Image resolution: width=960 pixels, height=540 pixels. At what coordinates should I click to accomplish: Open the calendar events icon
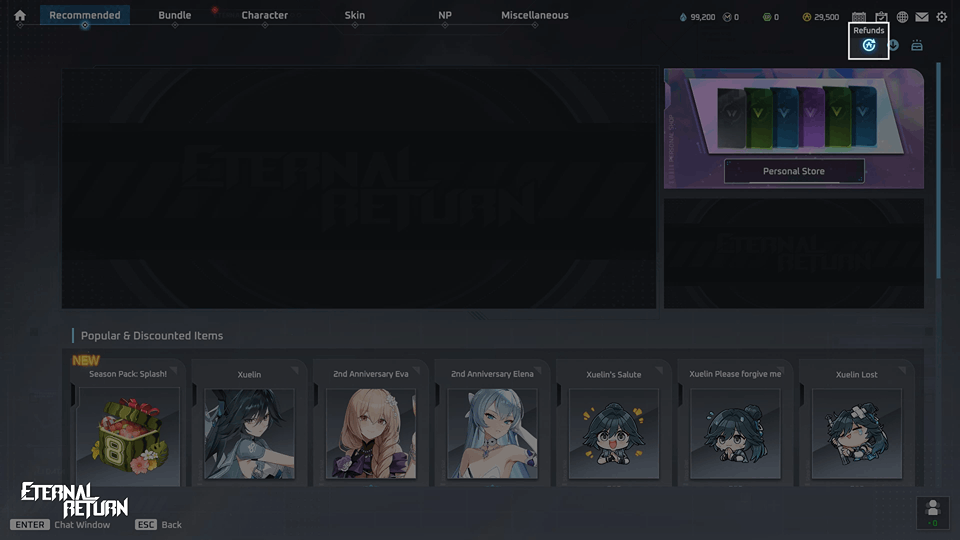pos(859,17)
